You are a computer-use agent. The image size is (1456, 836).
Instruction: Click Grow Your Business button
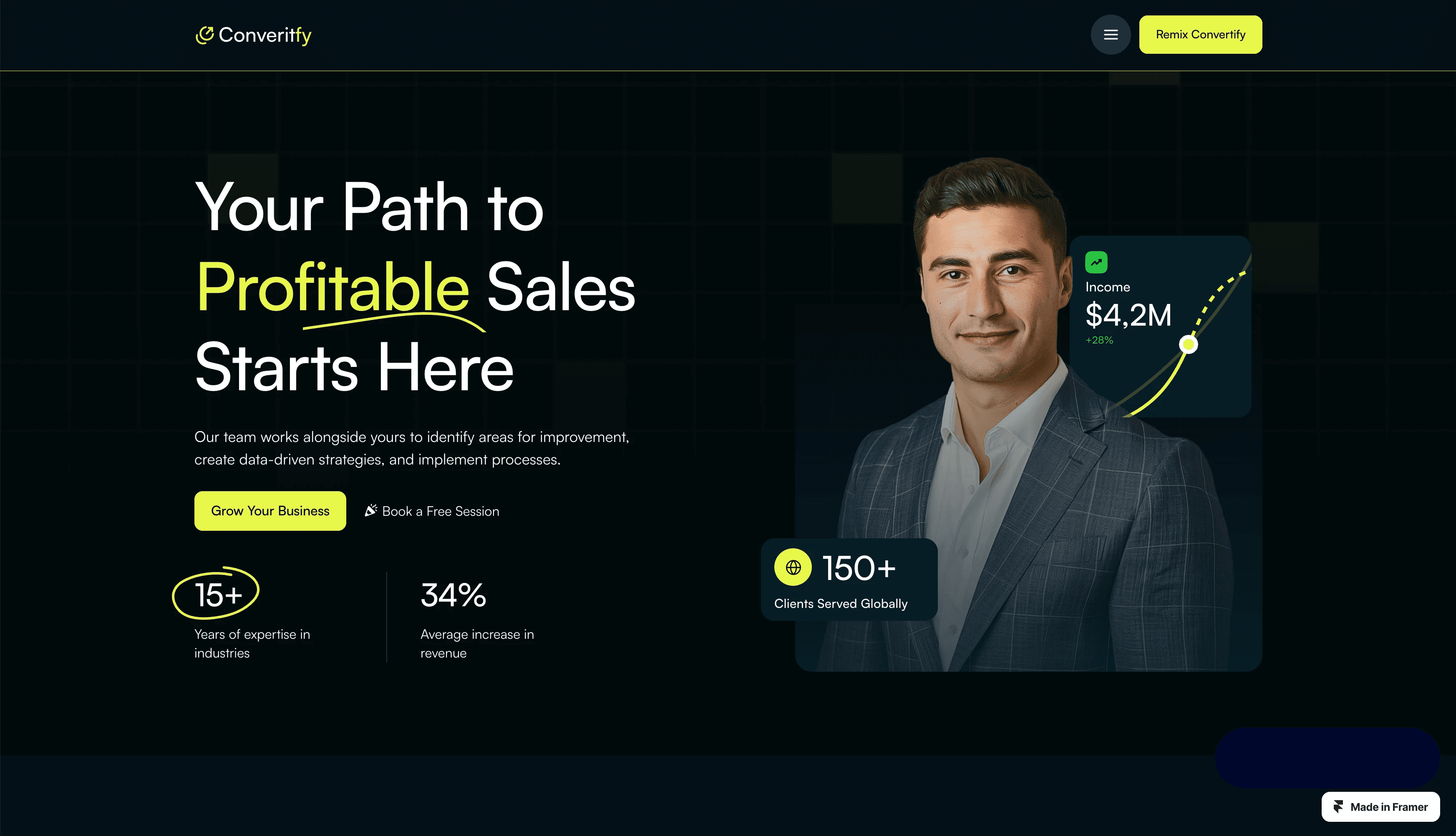[x=270, y=510]
